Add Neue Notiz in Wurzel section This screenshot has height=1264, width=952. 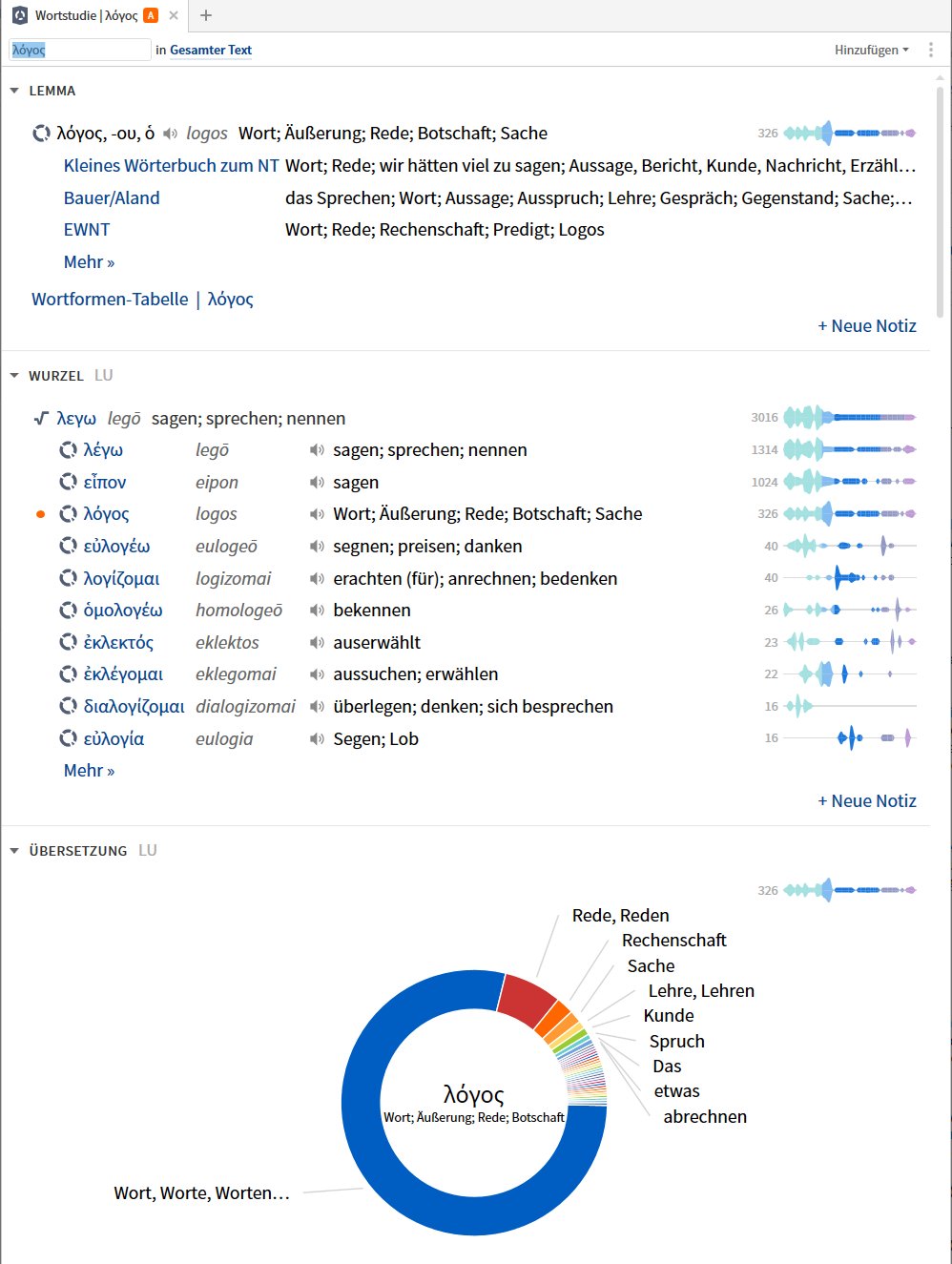867,801
